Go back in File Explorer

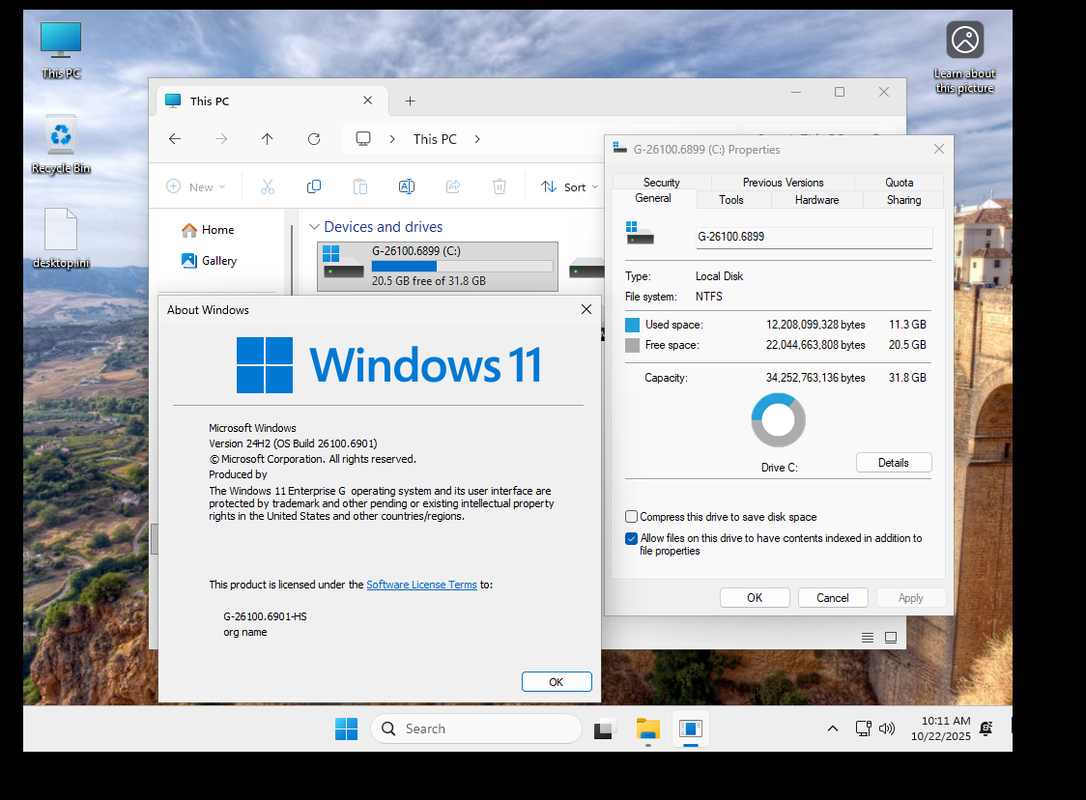click(175, 139)
